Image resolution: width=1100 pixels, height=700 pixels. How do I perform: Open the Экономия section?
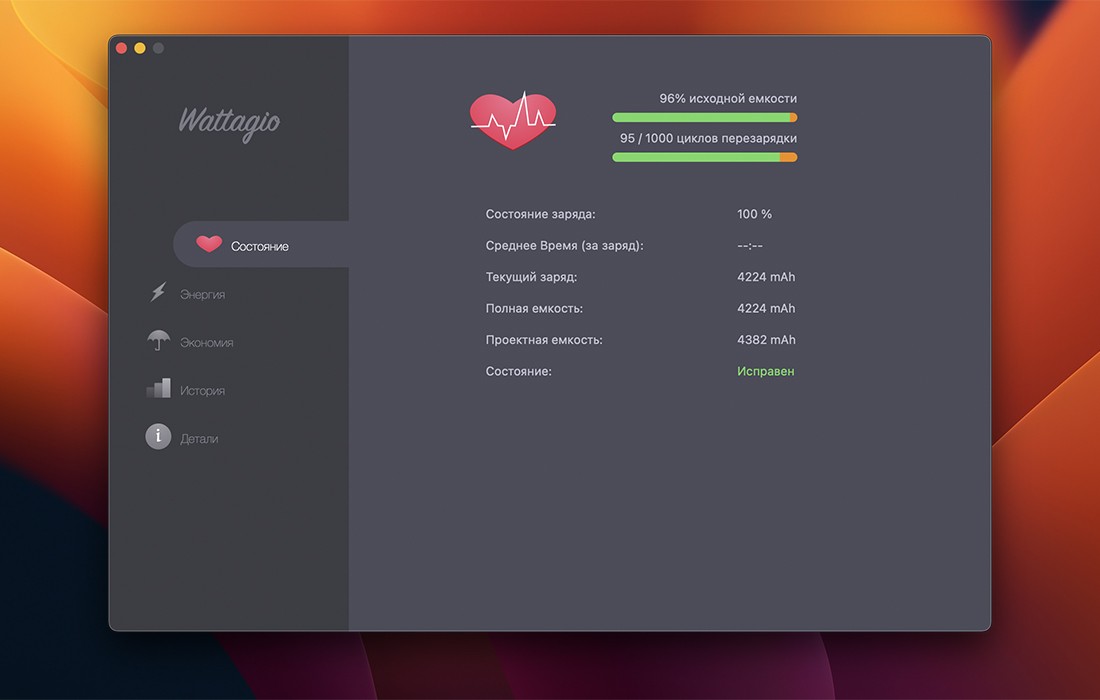coord(206,343)
